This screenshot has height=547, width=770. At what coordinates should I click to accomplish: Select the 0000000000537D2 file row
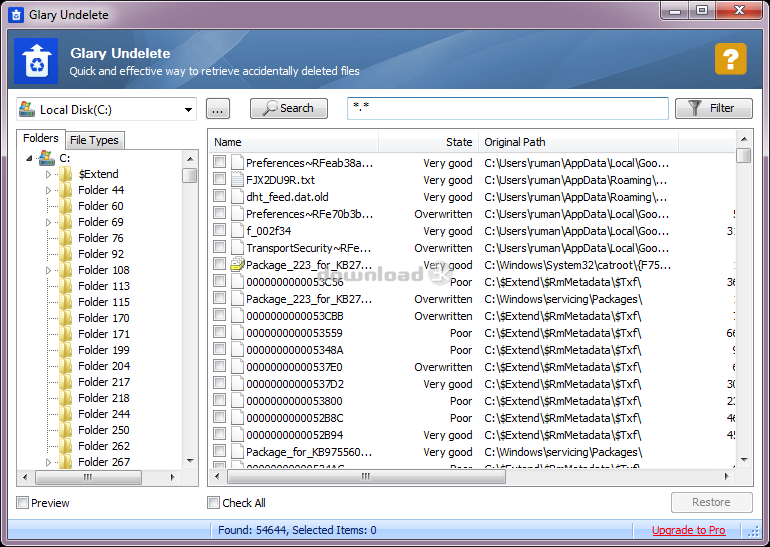point(471,384)
